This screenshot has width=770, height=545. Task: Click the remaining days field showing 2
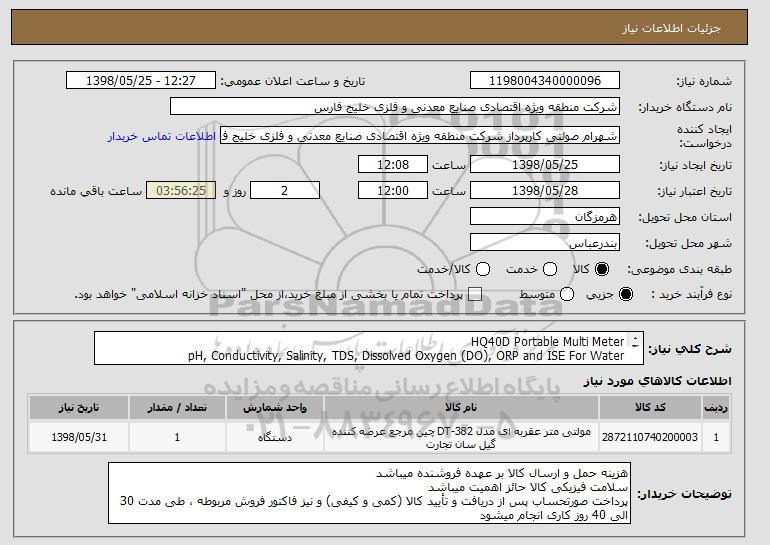(285, 191)
